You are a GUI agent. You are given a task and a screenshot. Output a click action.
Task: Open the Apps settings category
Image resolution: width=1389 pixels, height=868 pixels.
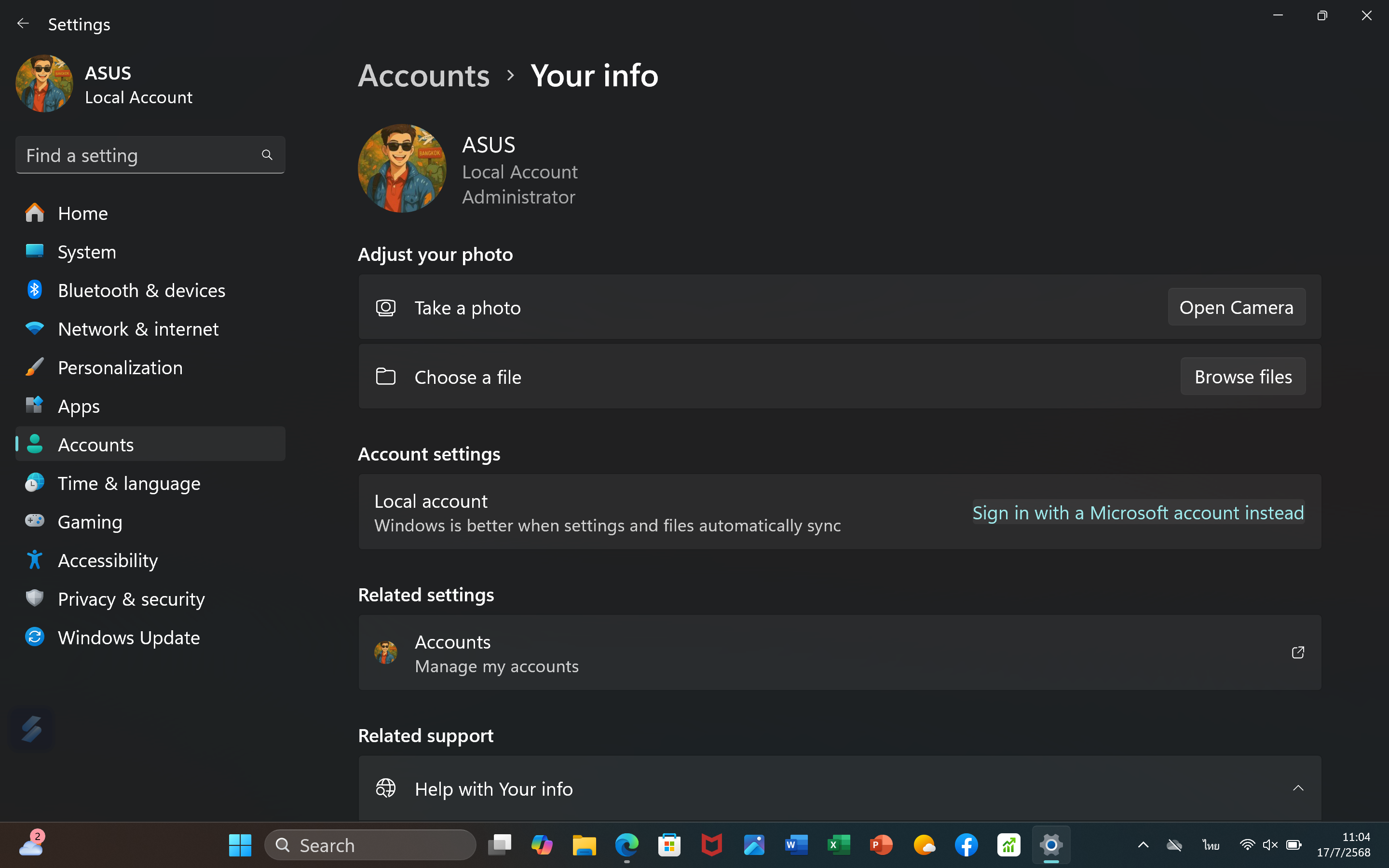click(x=150, y=406)
